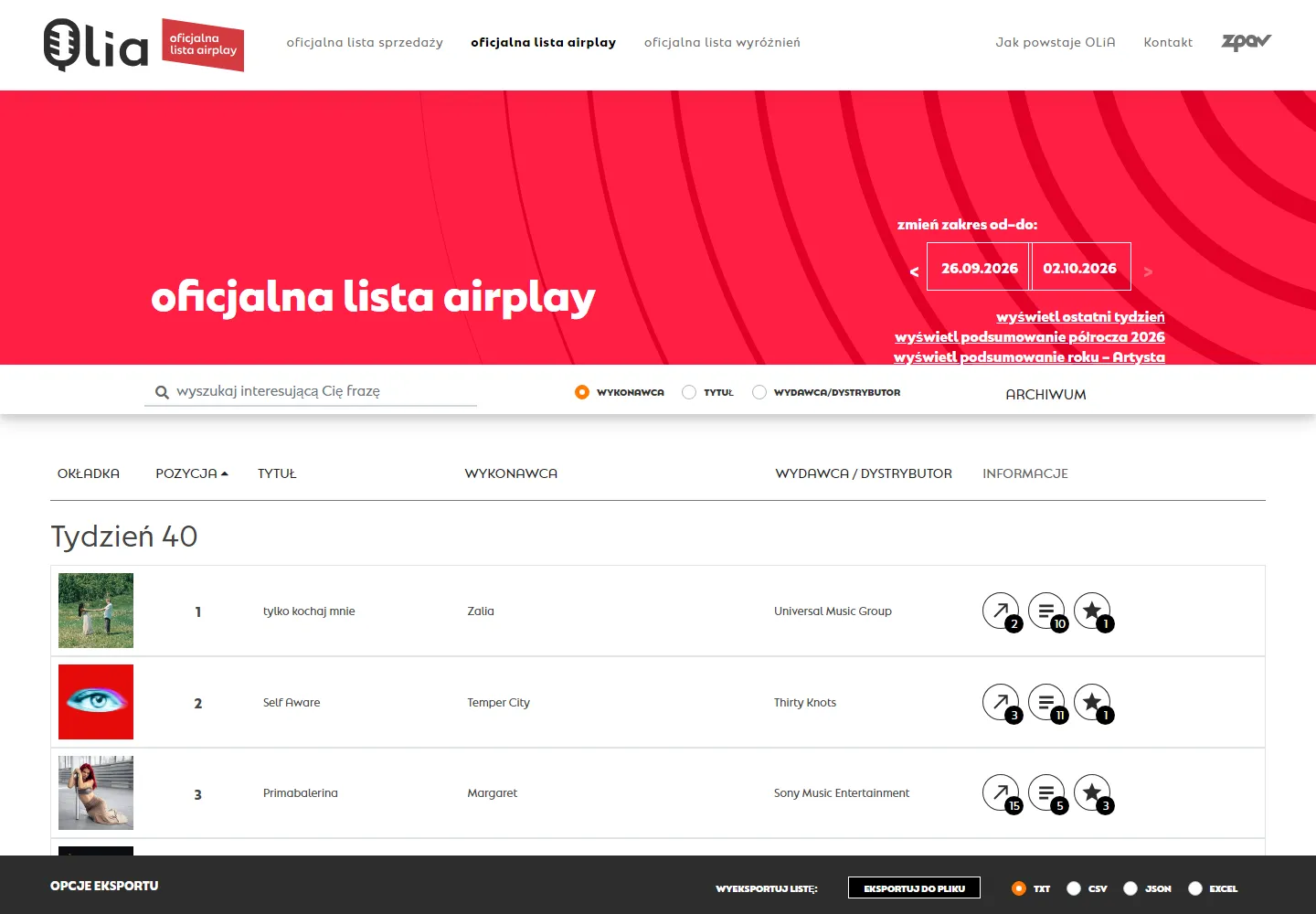
Task: Go to previous week with left arrow
Action: click(914, 271)
